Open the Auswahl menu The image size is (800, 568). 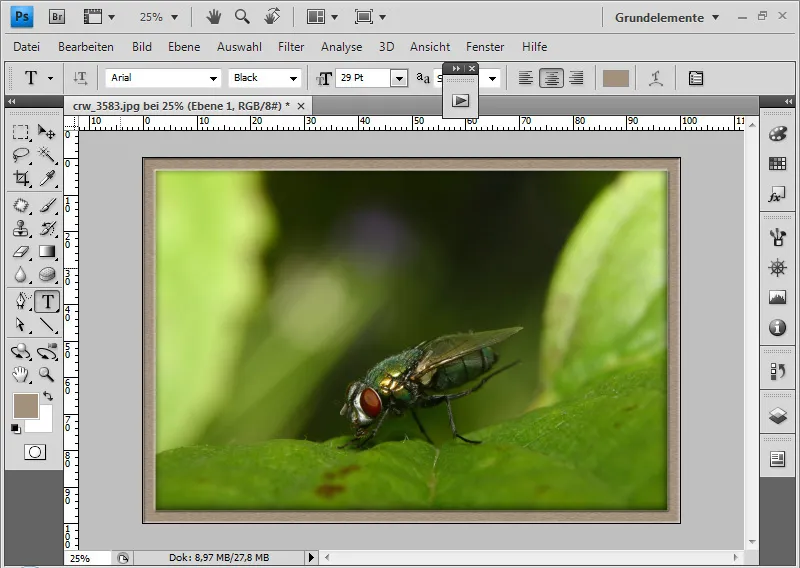point(239,47)
